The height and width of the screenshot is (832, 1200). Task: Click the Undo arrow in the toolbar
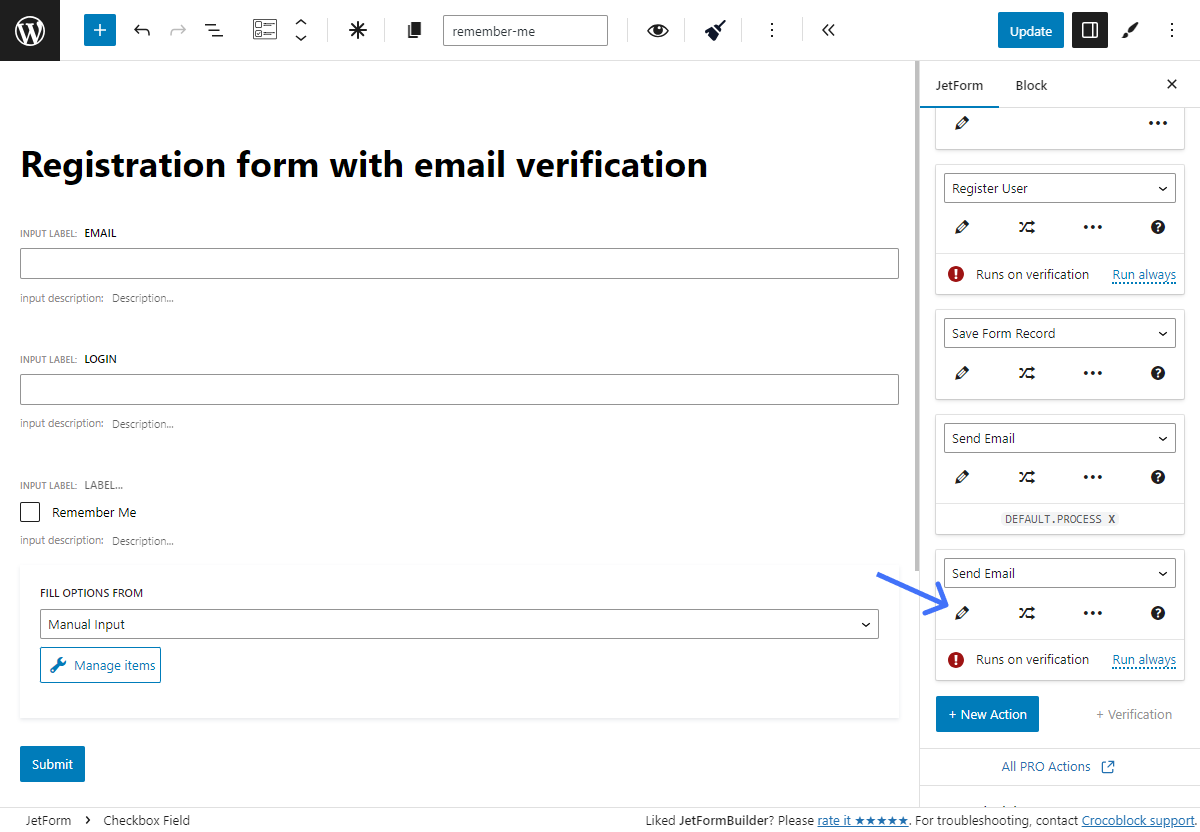(141, 30)
